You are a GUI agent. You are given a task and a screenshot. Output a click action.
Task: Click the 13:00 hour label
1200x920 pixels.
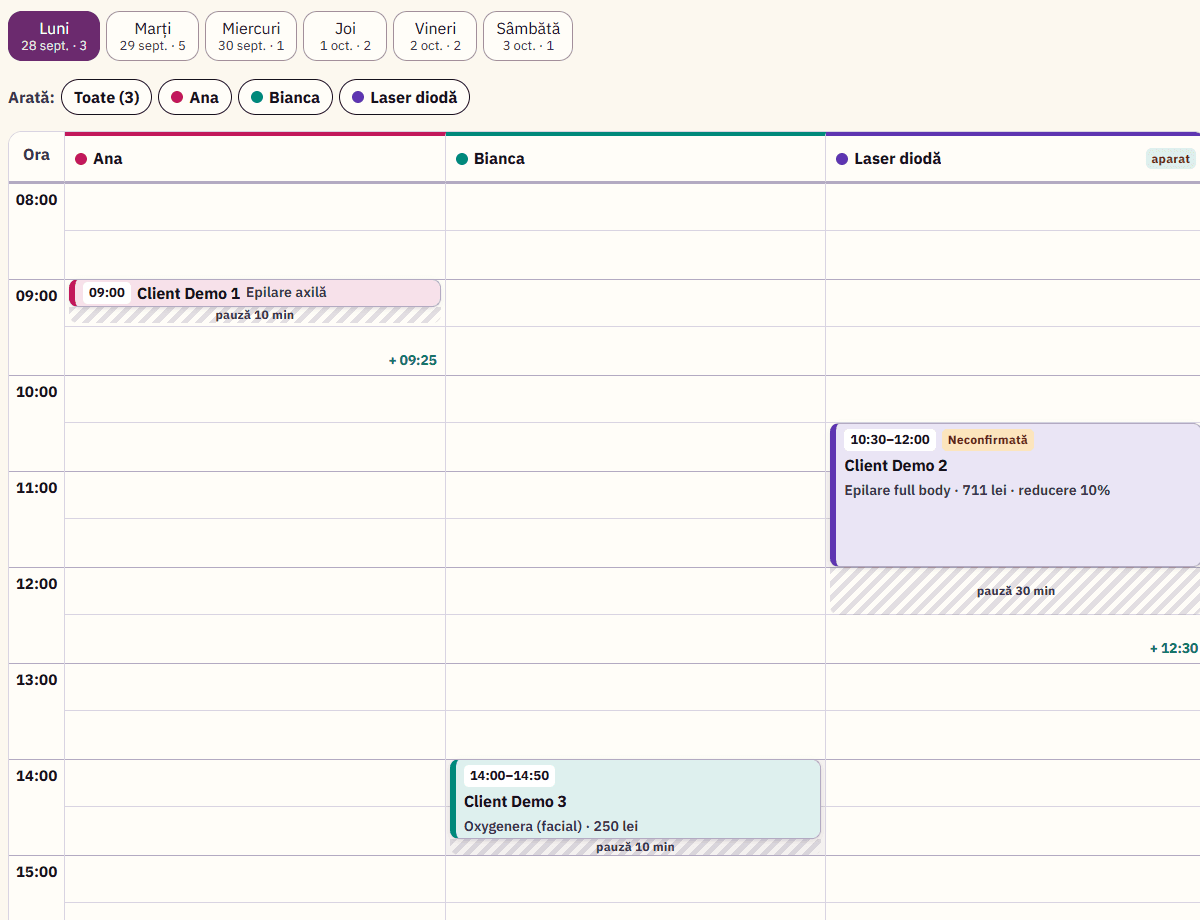[x=37, y=679]
